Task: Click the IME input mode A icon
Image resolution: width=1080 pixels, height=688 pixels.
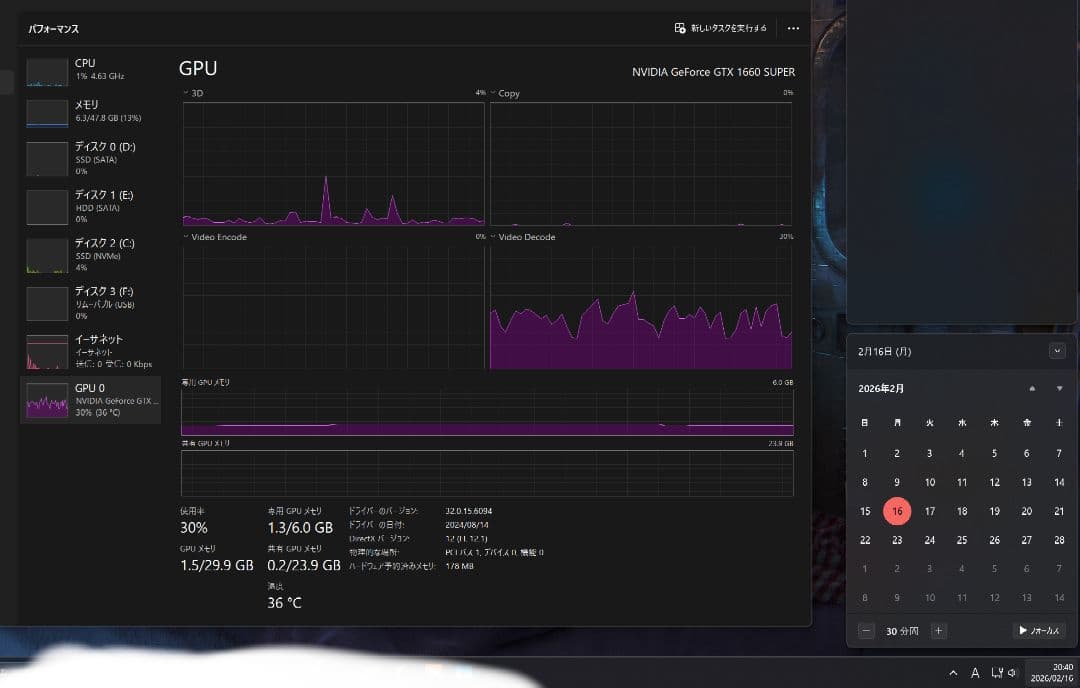Action: [975, 673]
